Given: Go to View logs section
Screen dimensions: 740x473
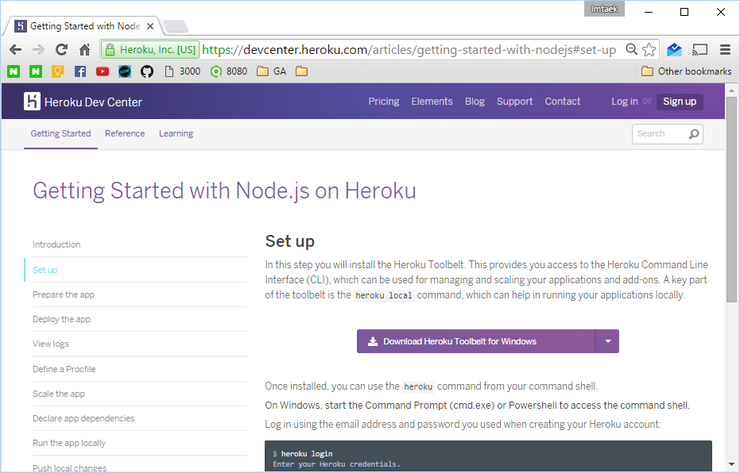Looking at the screenshot, I should click(x=50, y=344).
